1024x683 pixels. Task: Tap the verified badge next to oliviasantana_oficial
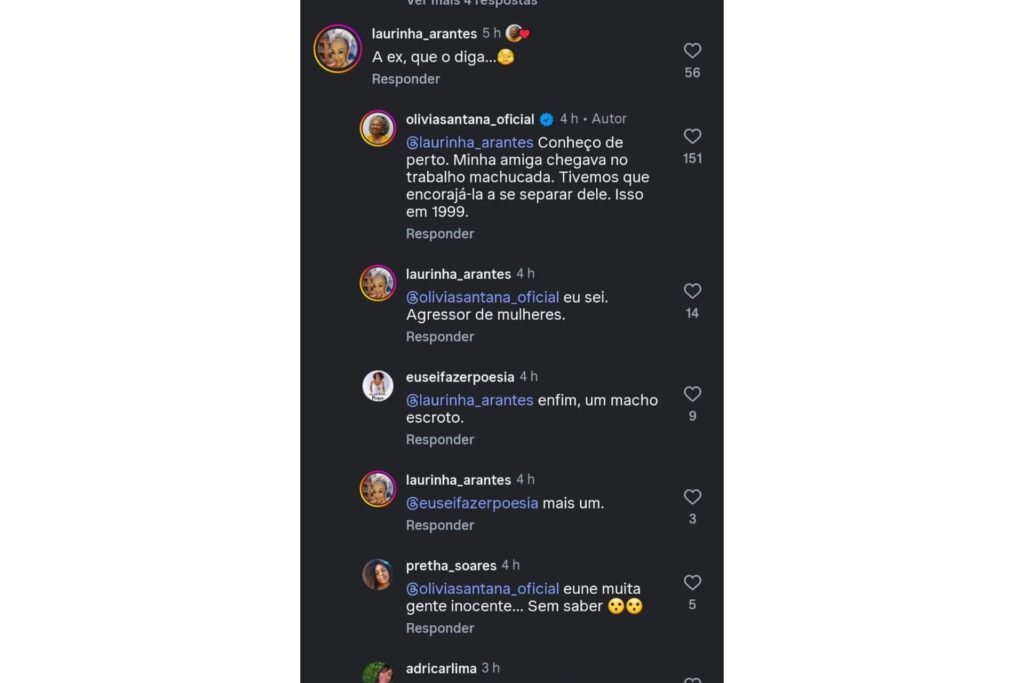coord(547,119)
